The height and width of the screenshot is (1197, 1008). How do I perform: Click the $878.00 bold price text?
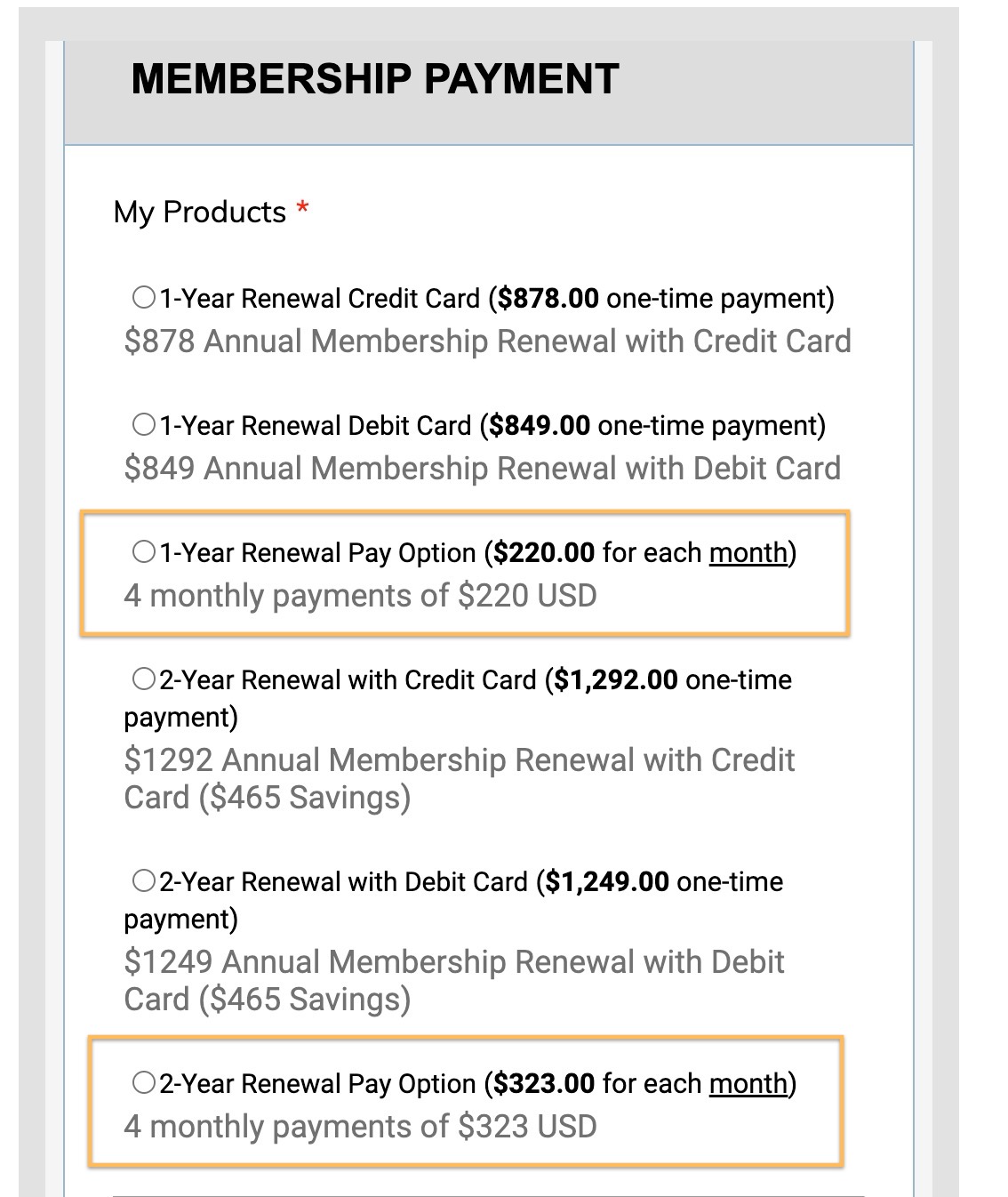pyautogui.click(x=548, y=299)
